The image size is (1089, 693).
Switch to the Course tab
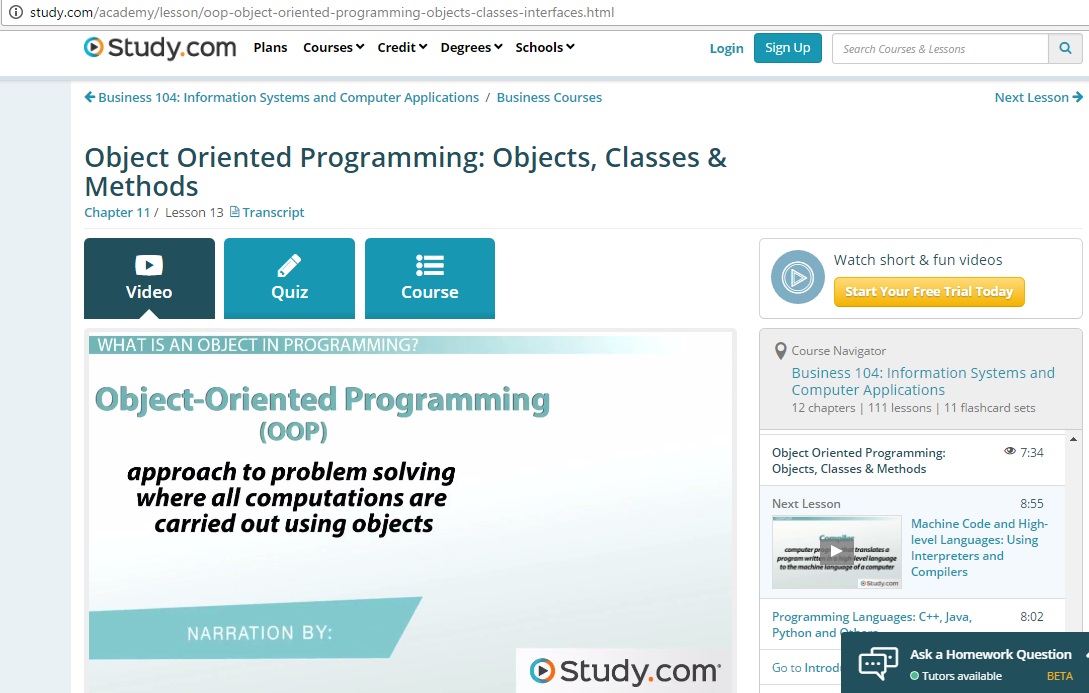(x=430, y=278)
